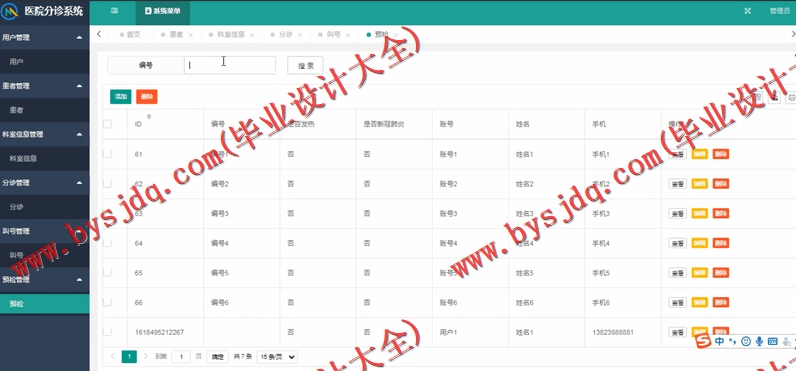
Task: Toggle the sidebar with the hamburger icon
Action: coord(115,11)
